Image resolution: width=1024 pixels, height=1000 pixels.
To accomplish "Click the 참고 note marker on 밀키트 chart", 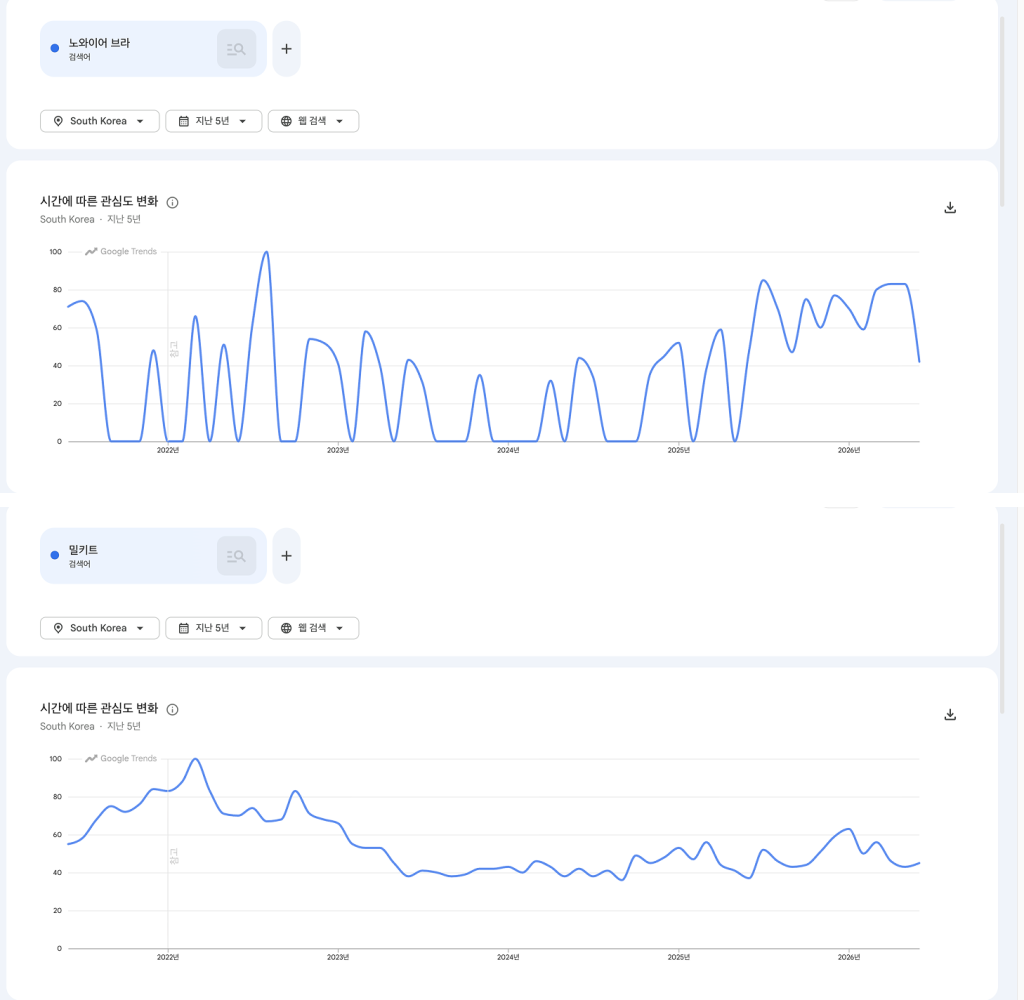I will coord(174,856).
